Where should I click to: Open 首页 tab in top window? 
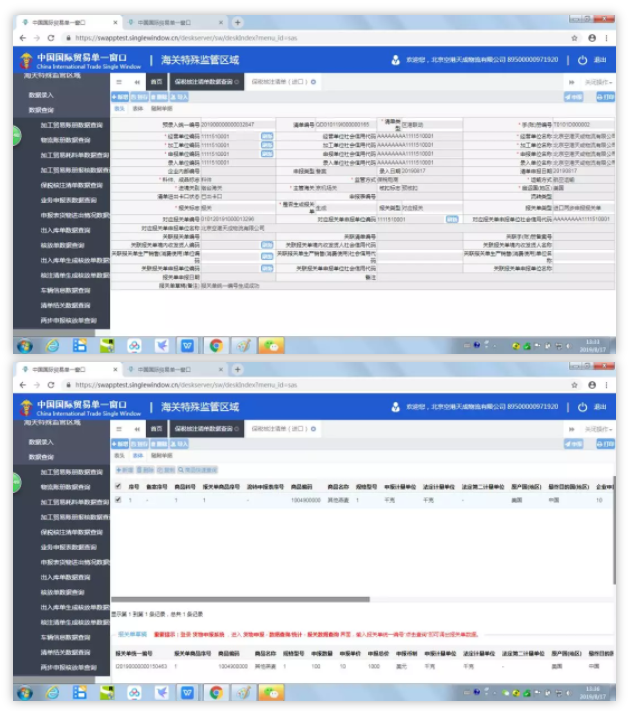pyautogui.click(x=156, y=82)
